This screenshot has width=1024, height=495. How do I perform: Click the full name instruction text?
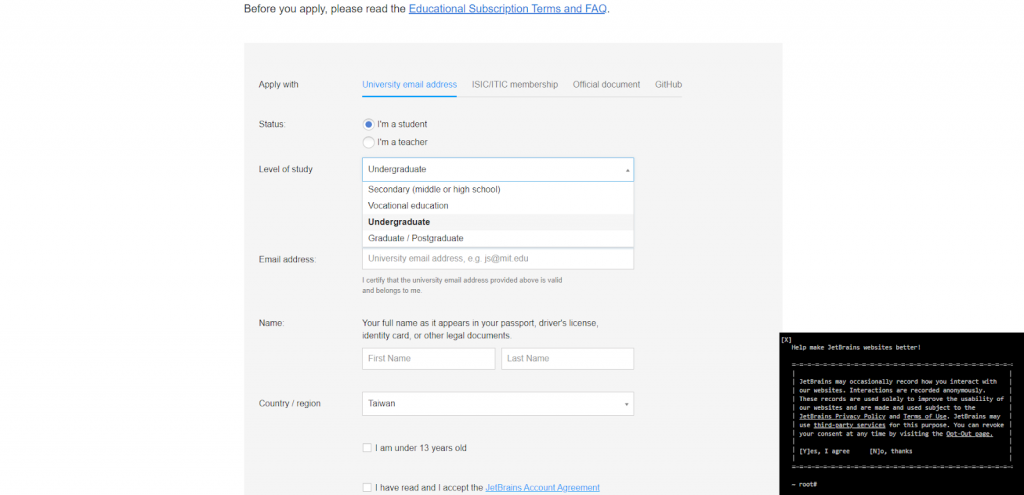[x=480, y=330]
